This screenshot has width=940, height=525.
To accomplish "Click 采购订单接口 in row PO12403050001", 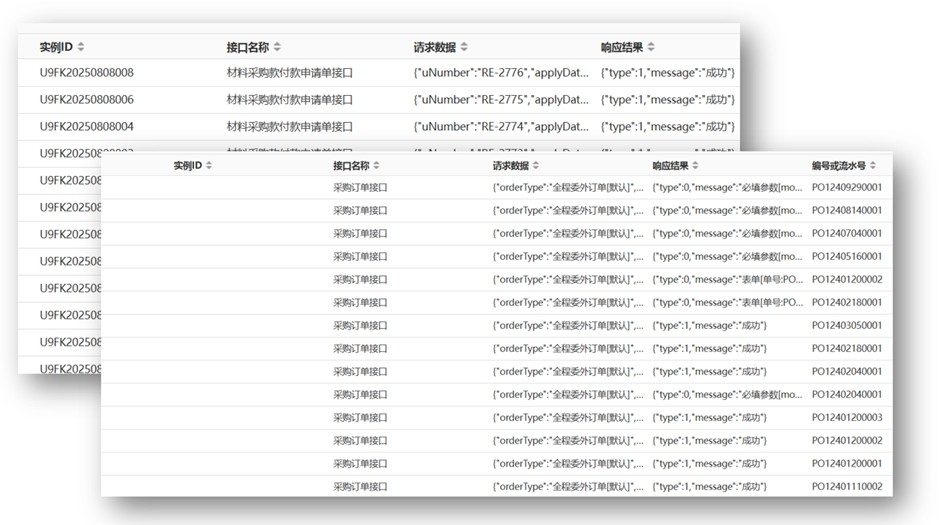I will tap(360, 325).
